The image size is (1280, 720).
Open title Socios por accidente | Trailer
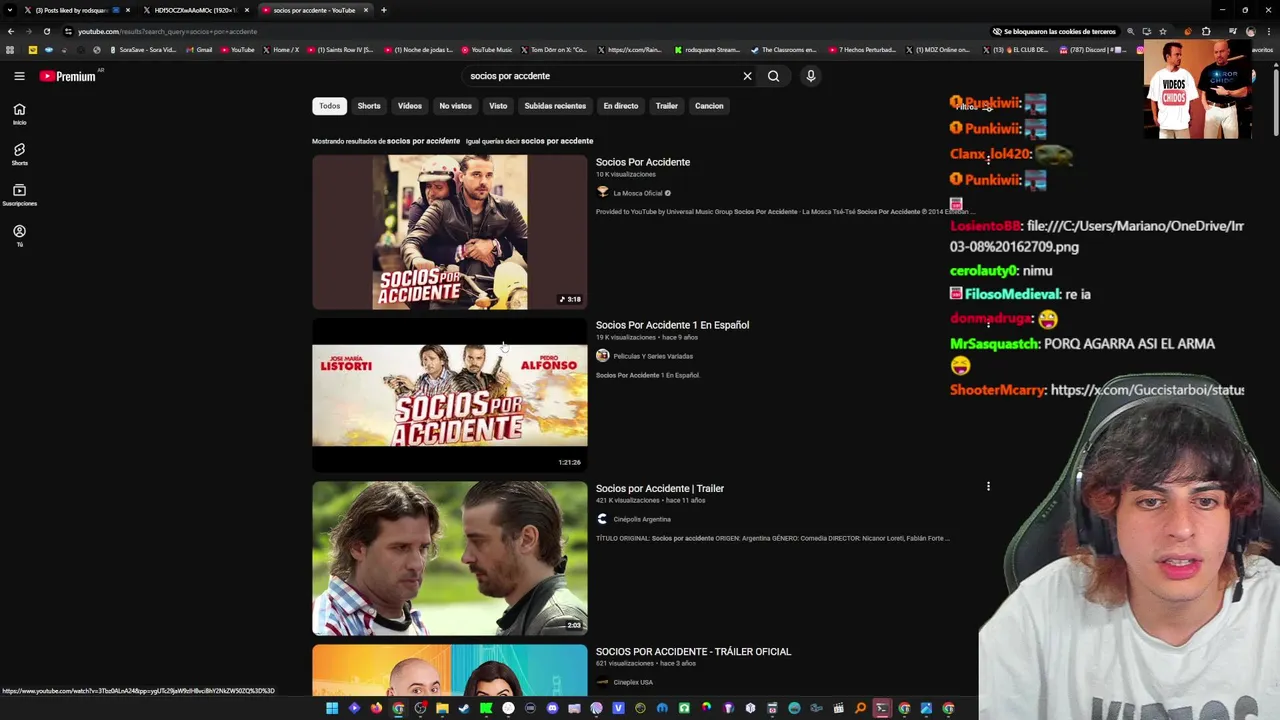click(x=660, y=489)
